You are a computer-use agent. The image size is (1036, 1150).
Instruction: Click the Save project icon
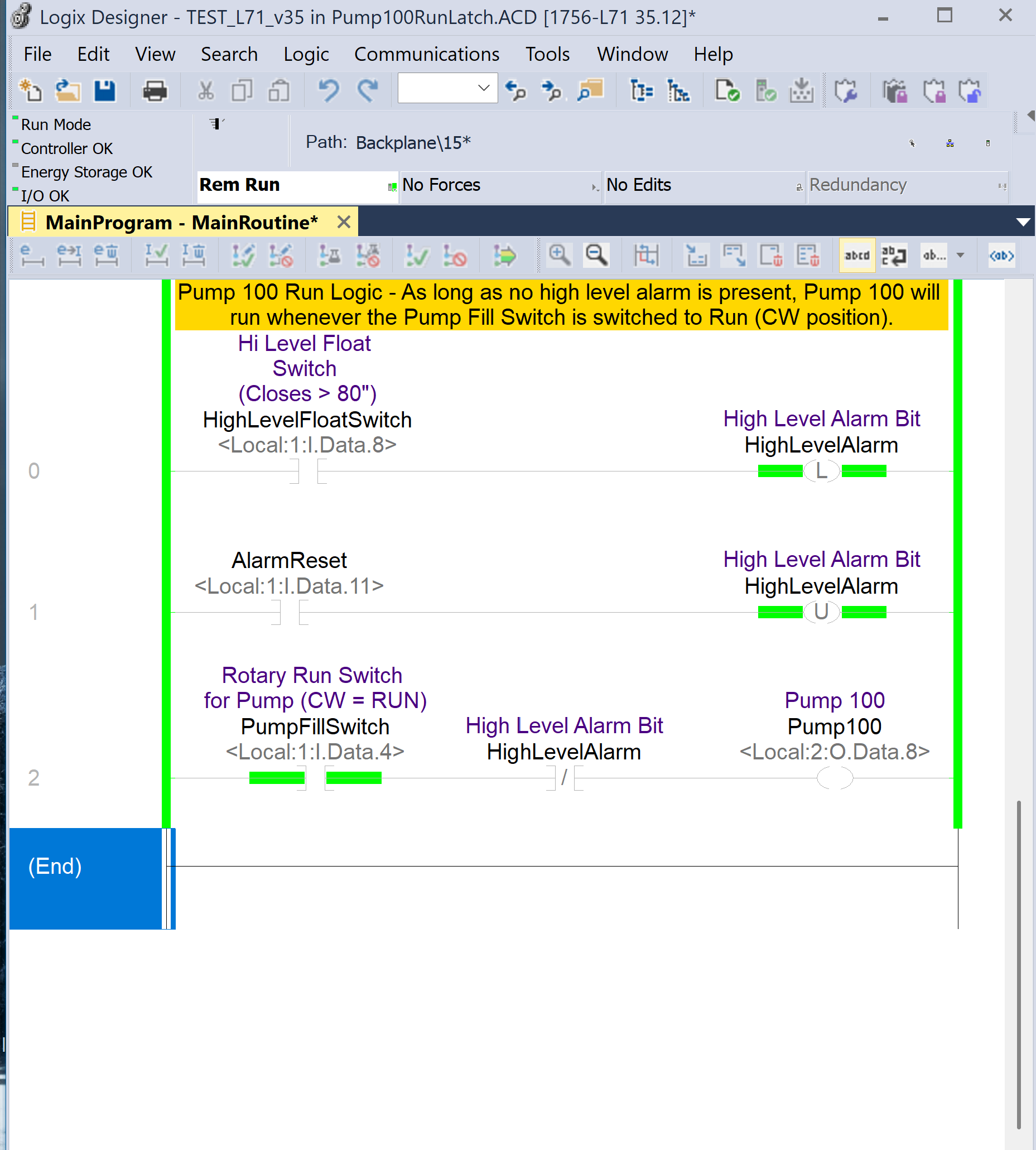pyautogui.click(x=104, y=91)
